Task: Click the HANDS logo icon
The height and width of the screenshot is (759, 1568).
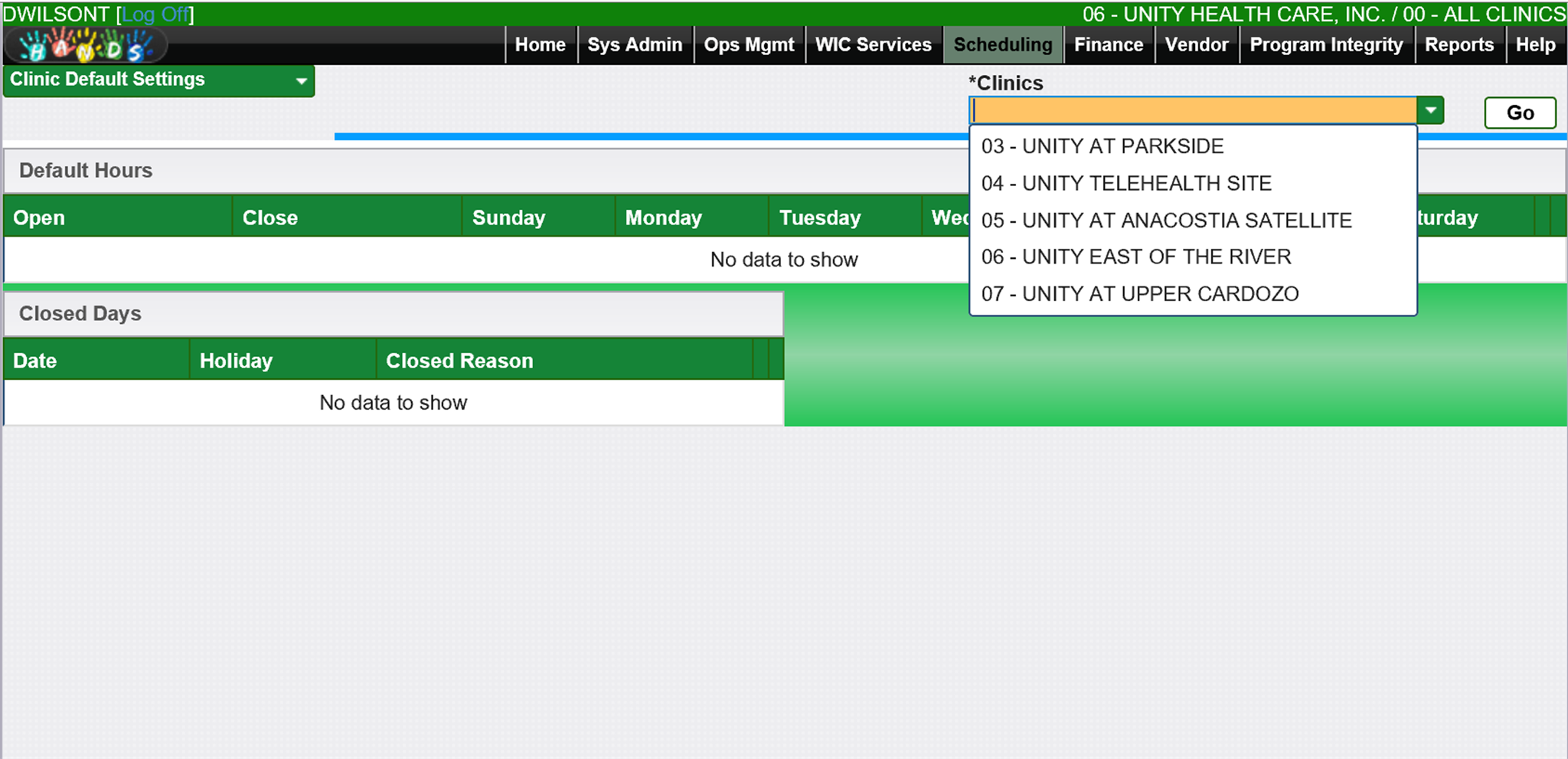Action: click(x=84, y=46)
